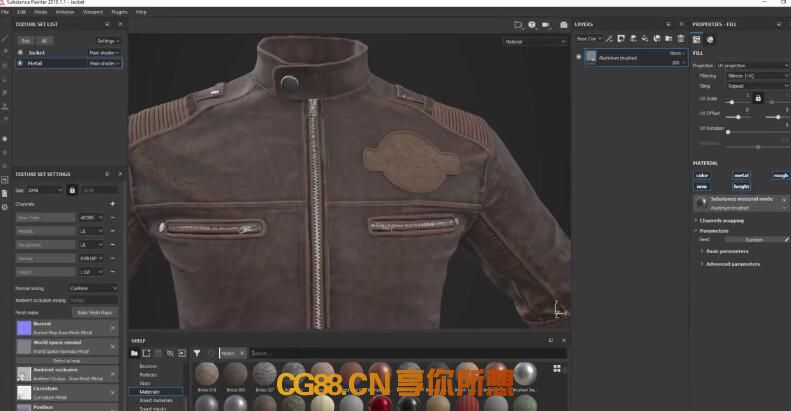Click the video camera view icon
Image resolution: width=791 pixels, height=411 pixels.
point(546,25)
